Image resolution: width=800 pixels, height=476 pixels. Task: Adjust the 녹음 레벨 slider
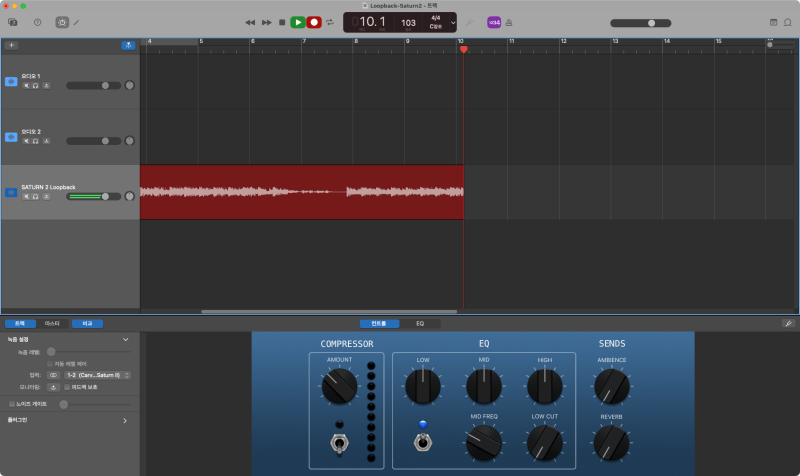pyautogui.click(x=89, y=352)
